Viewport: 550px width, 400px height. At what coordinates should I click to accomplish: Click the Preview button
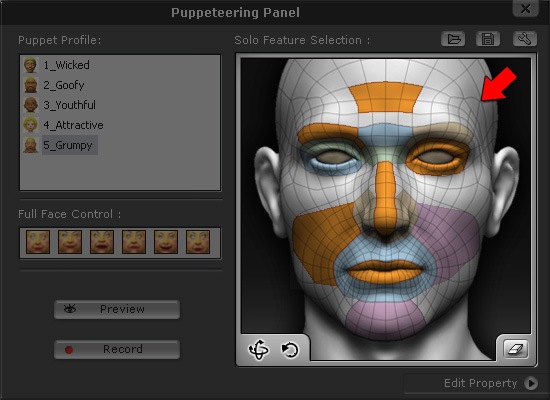point(117,309)
